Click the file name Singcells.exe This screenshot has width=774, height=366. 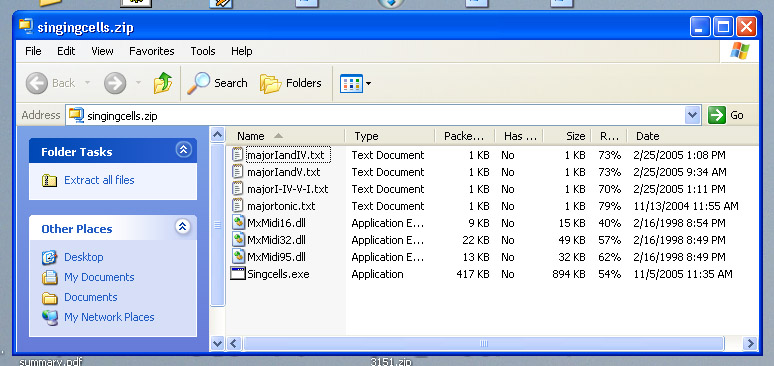click(x=278, y=274)
